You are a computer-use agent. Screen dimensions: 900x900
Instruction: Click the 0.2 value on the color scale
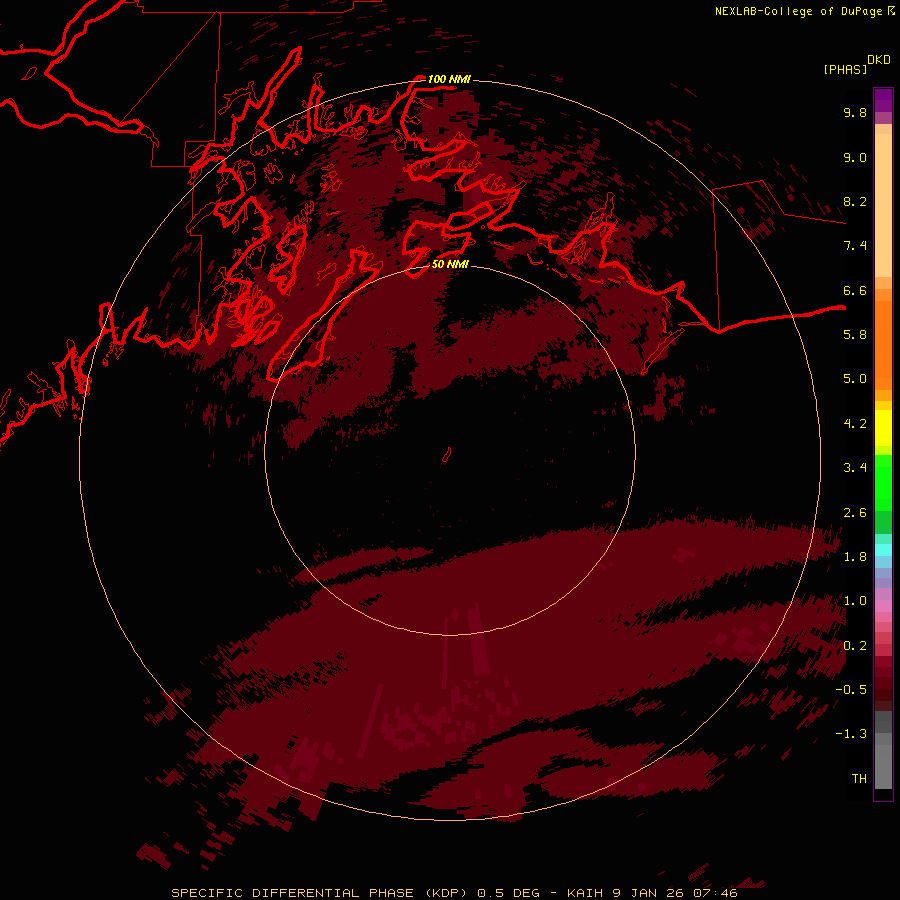pos(855,646)
